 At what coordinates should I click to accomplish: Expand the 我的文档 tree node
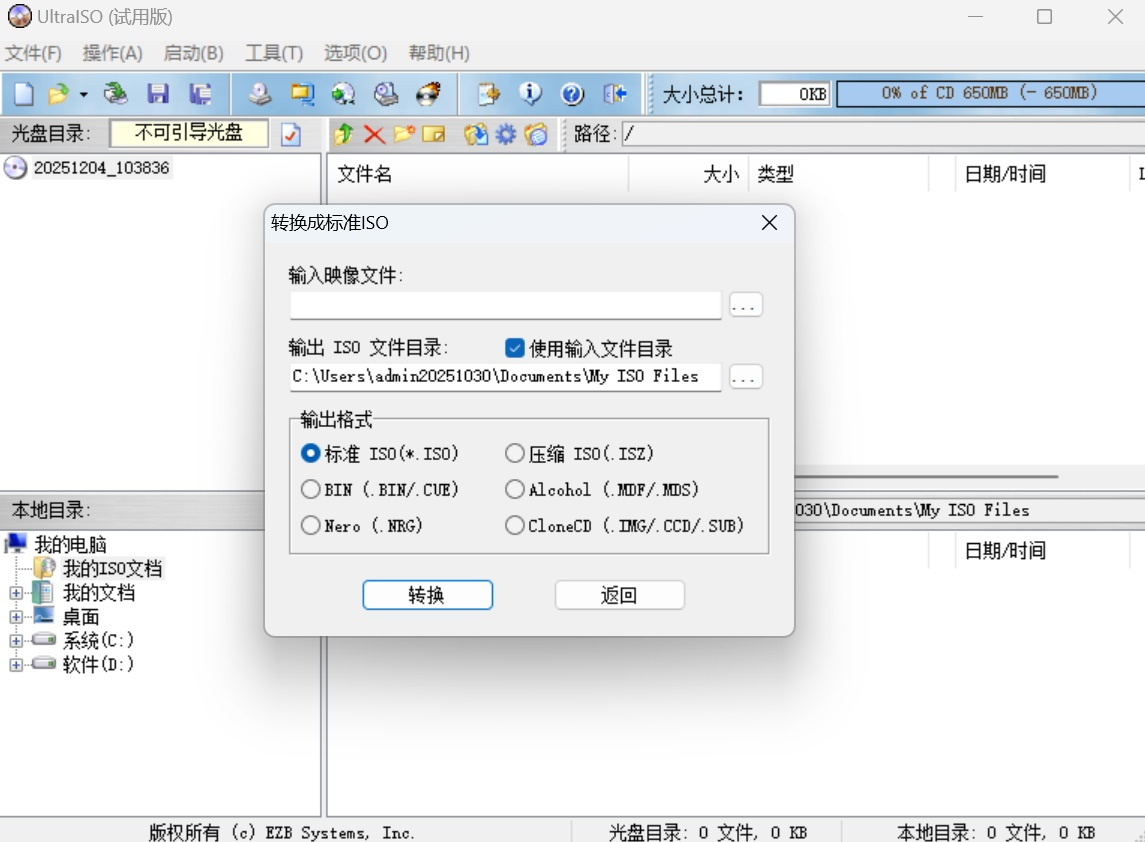(x=17, y=592)
